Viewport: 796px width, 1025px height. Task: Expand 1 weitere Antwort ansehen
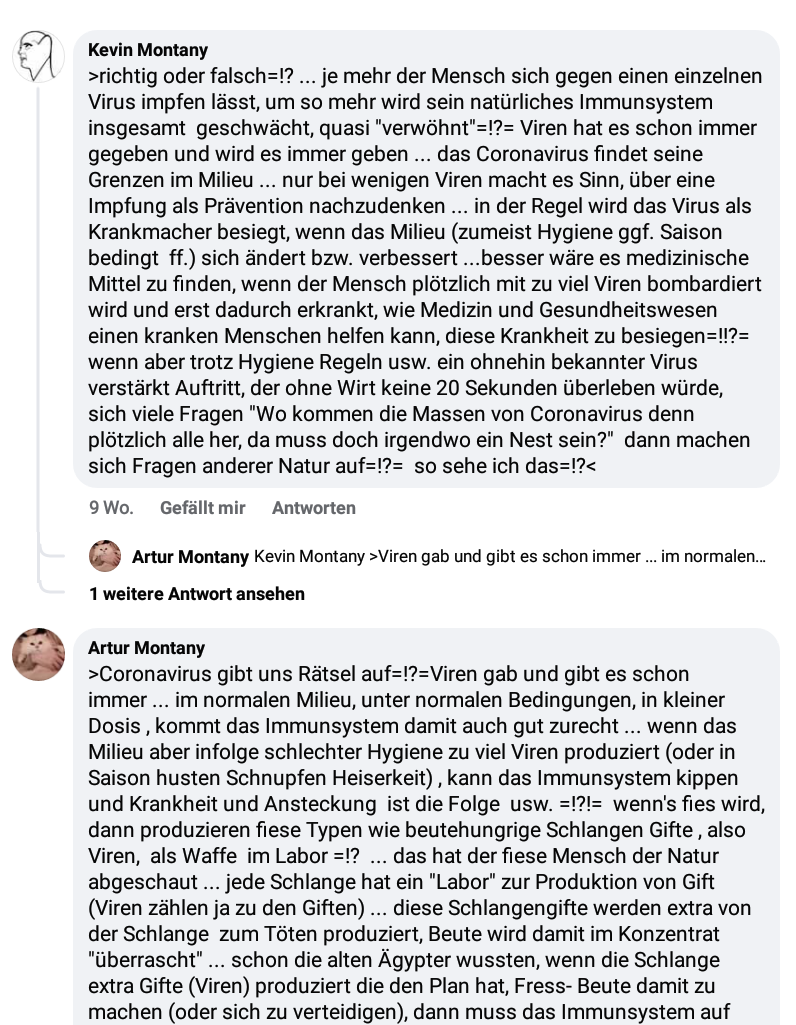point(197,594)
